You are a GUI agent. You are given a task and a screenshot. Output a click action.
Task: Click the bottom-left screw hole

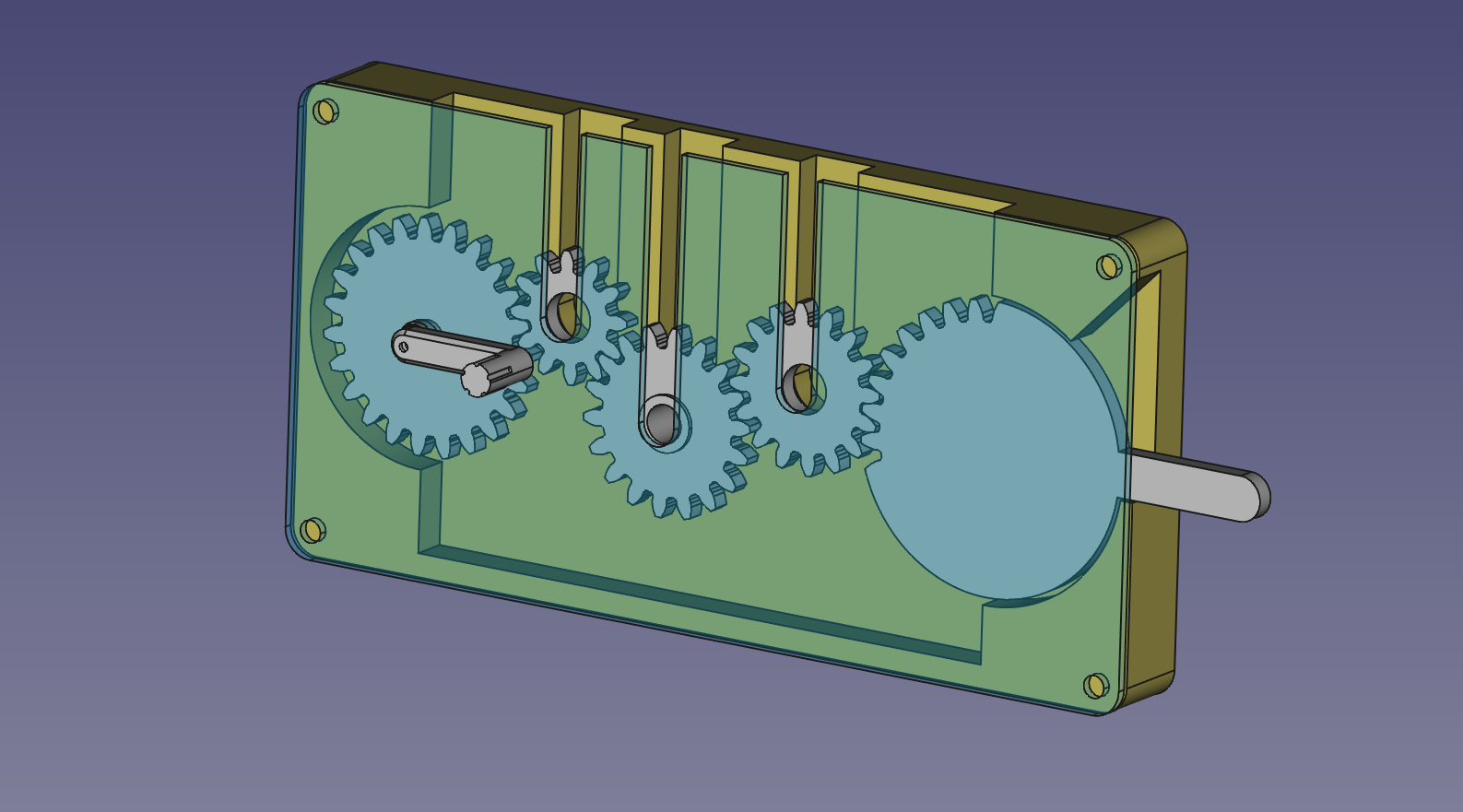point(313,530)
